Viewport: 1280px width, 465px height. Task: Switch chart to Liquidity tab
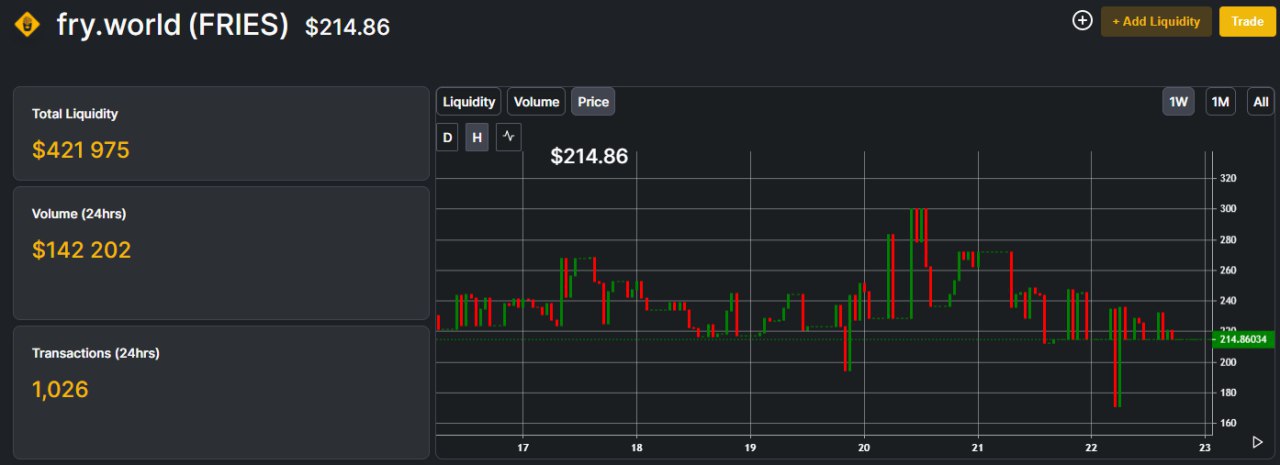coord(469,102)
